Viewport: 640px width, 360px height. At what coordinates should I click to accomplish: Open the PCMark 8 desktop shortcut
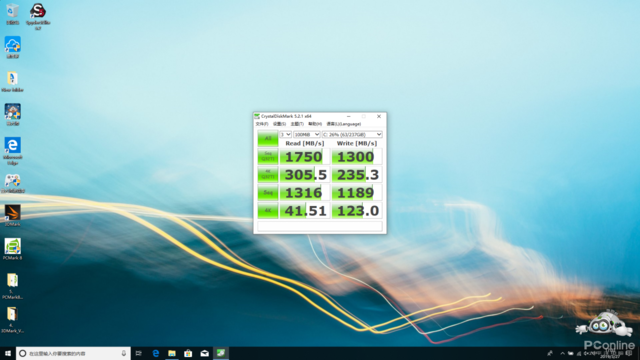point(12,249)
